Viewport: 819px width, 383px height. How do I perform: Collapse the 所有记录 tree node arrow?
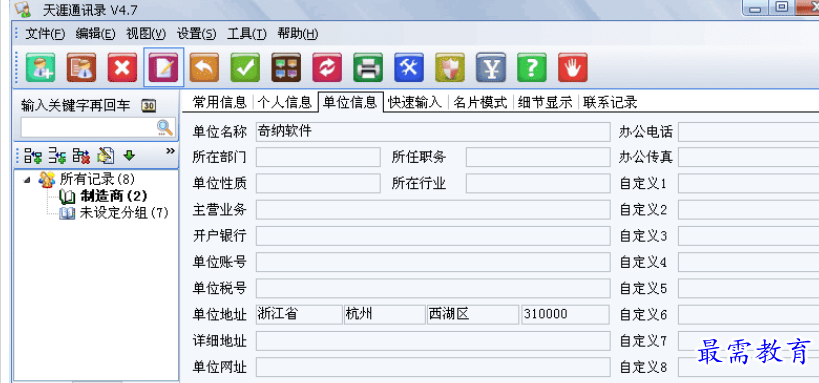click(x=27, y=180)
